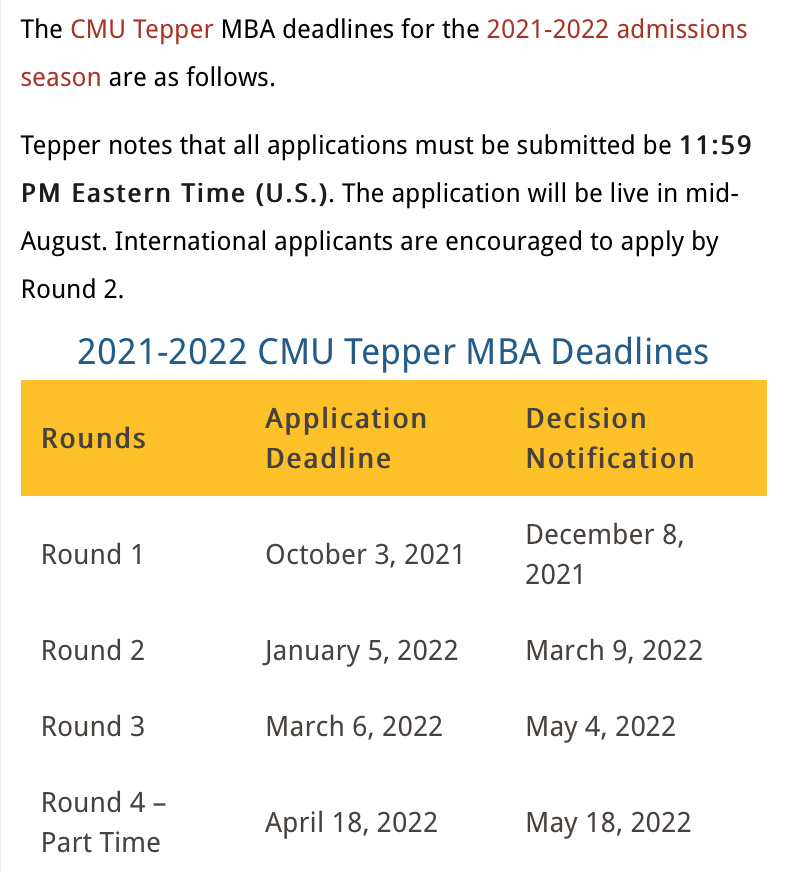This screenshot has width=786, height=872.
Task: Click the May 18, 2022 notification cell
Action: pyautogui.click(x=609, y=823)
